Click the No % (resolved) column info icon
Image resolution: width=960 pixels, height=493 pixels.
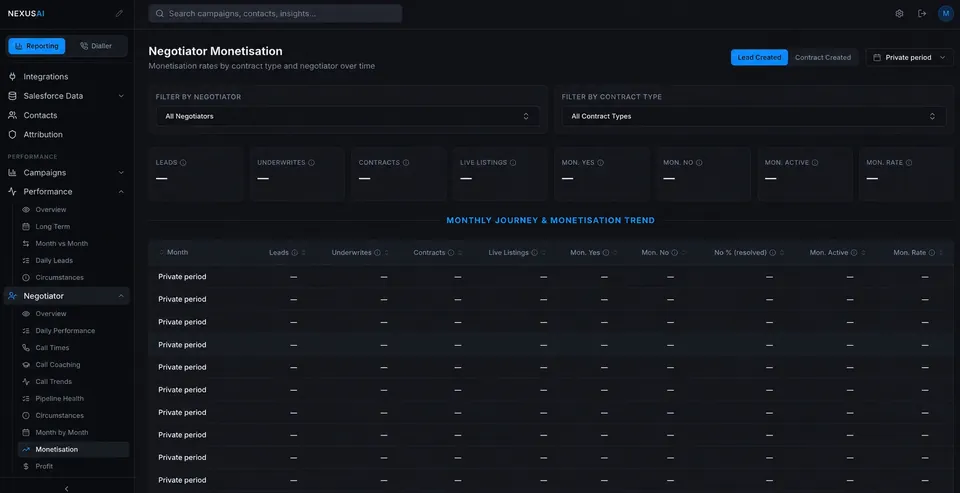[773, 253]
